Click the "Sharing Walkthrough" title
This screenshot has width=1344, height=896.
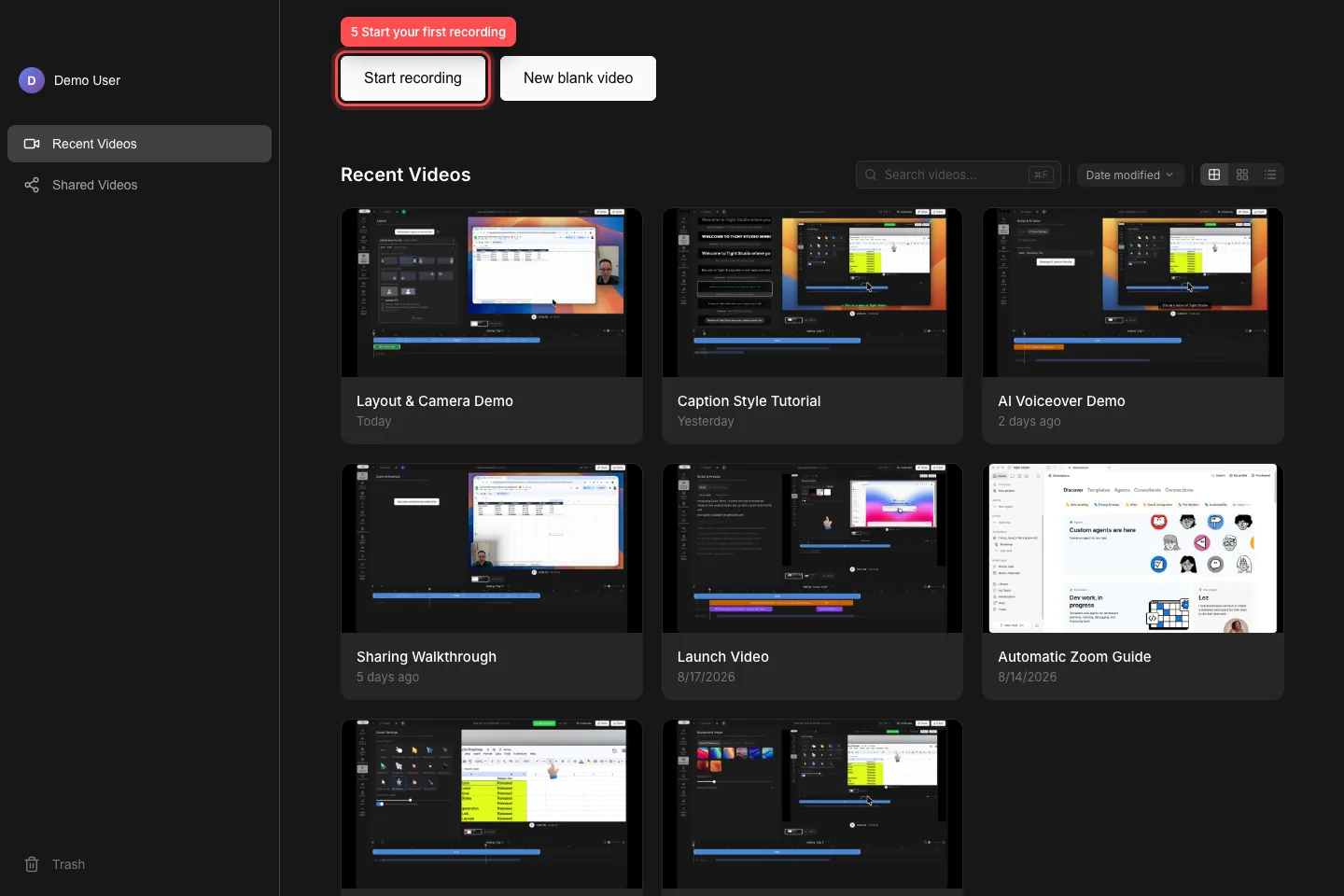pyautogui.click(x=427, y=657)
